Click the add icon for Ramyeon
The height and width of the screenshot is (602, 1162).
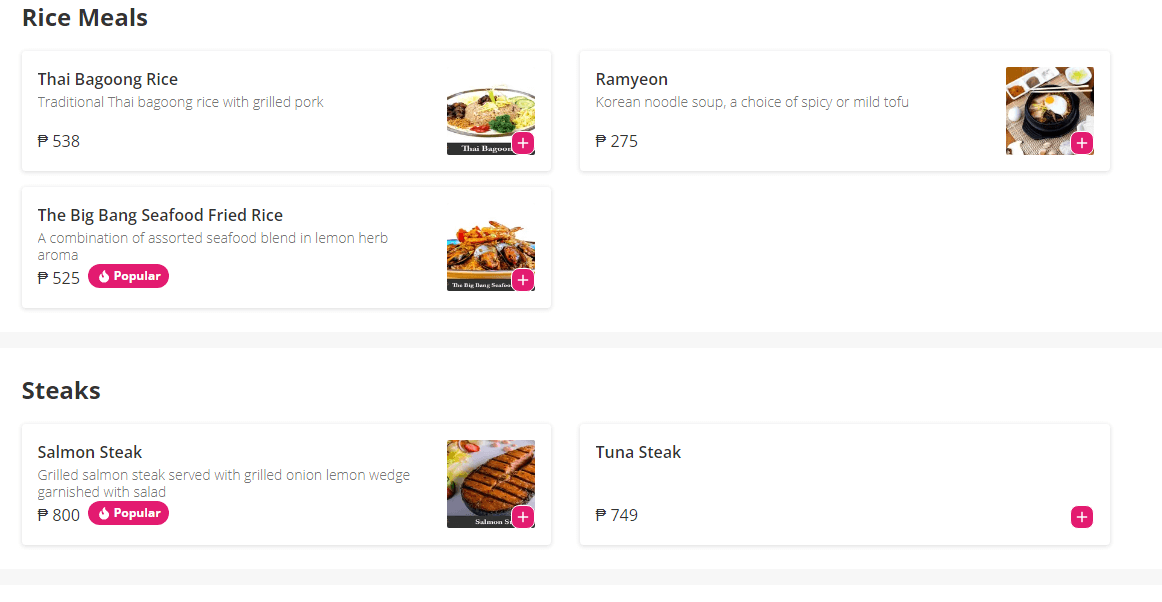(x=1081, y=143)
